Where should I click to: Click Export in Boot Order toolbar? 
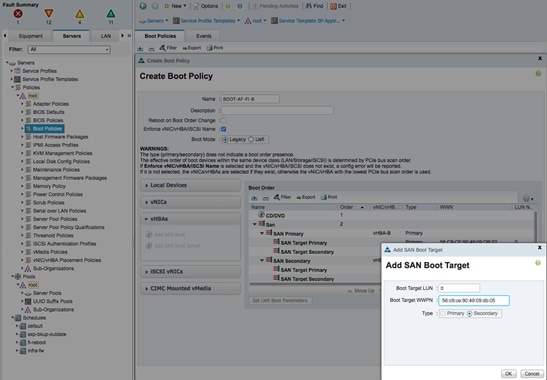click(x=306, y=198)
